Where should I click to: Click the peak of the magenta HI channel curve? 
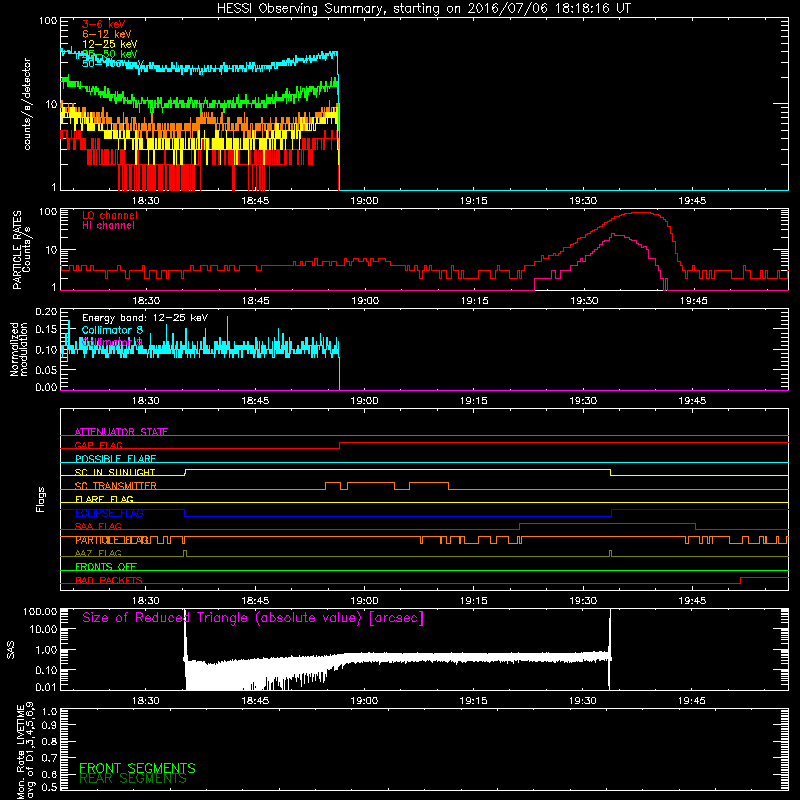pyautogui.click(x=614, y=234)
